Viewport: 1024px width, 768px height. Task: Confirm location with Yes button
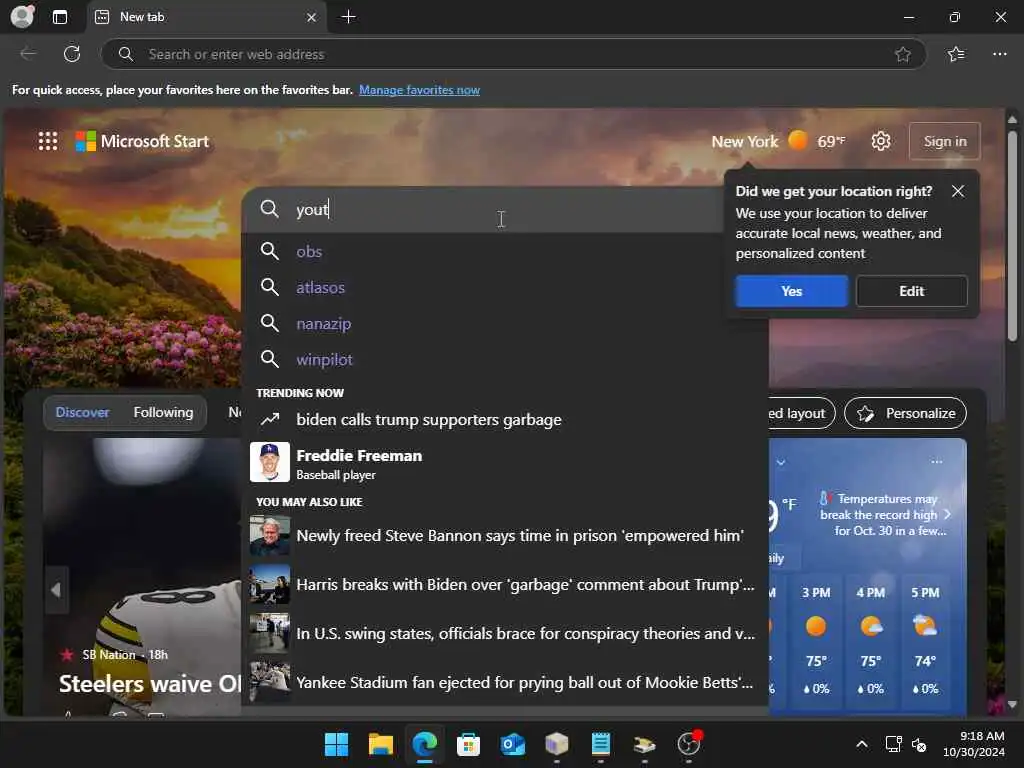click(792, 291)
